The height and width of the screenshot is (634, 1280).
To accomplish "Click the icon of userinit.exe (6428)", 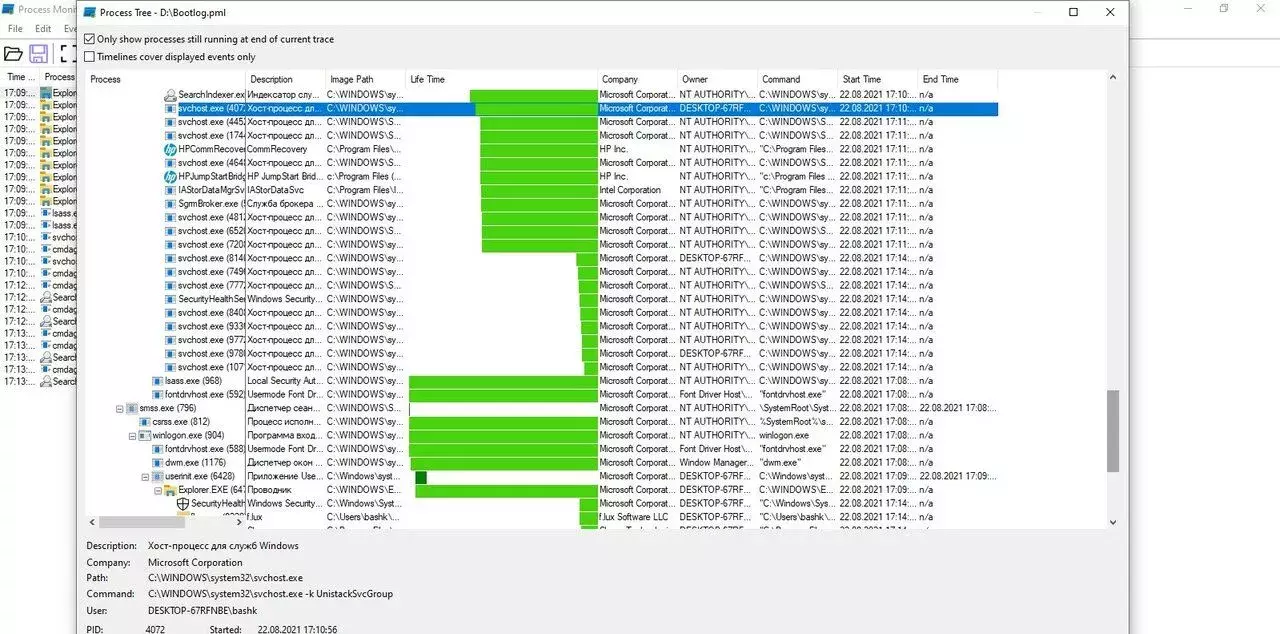I will tap(158, 477).
